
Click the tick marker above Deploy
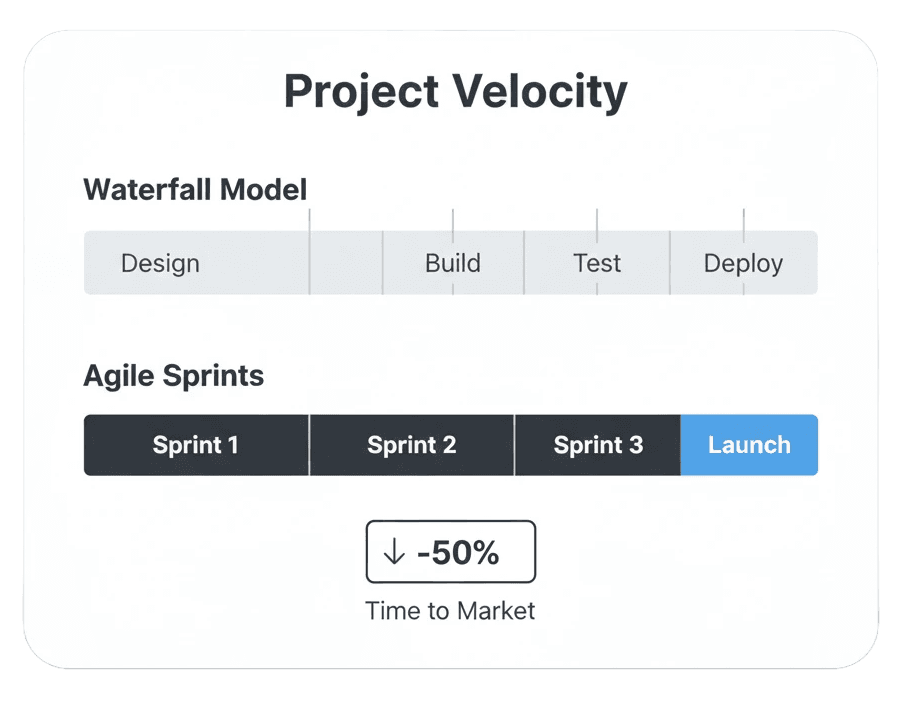point(744,226)
